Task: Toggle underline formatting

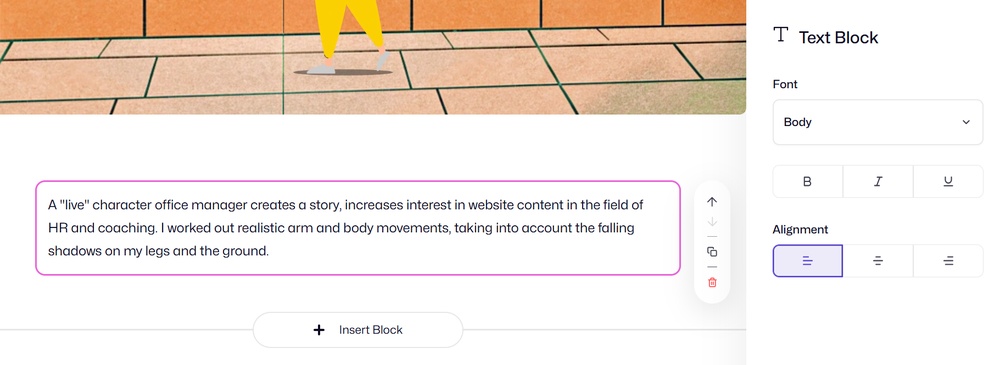Action: point(948,182)
